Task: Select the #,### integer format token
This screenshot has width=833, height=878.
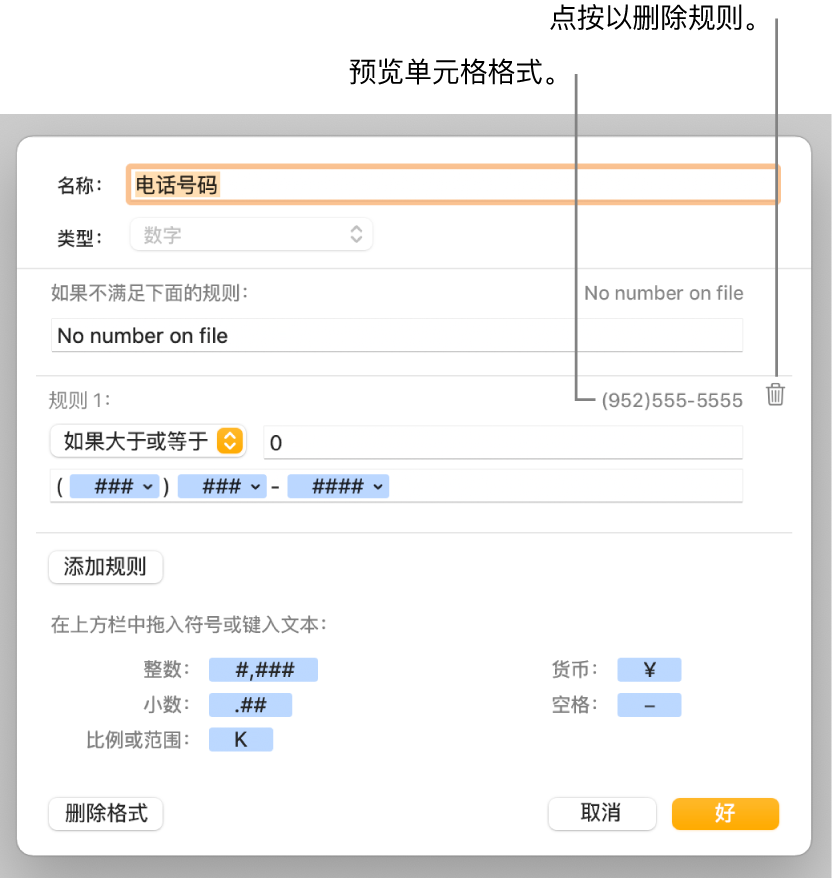Action: point(263,669)
